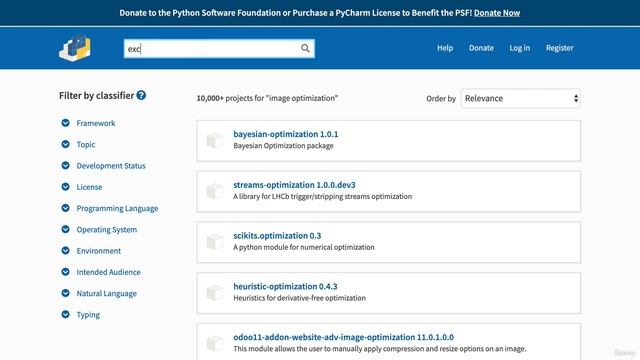This screenshot has width=640, height=360.
Task: Expand the License classifier chevron
Action: click(x=65, y=187)
